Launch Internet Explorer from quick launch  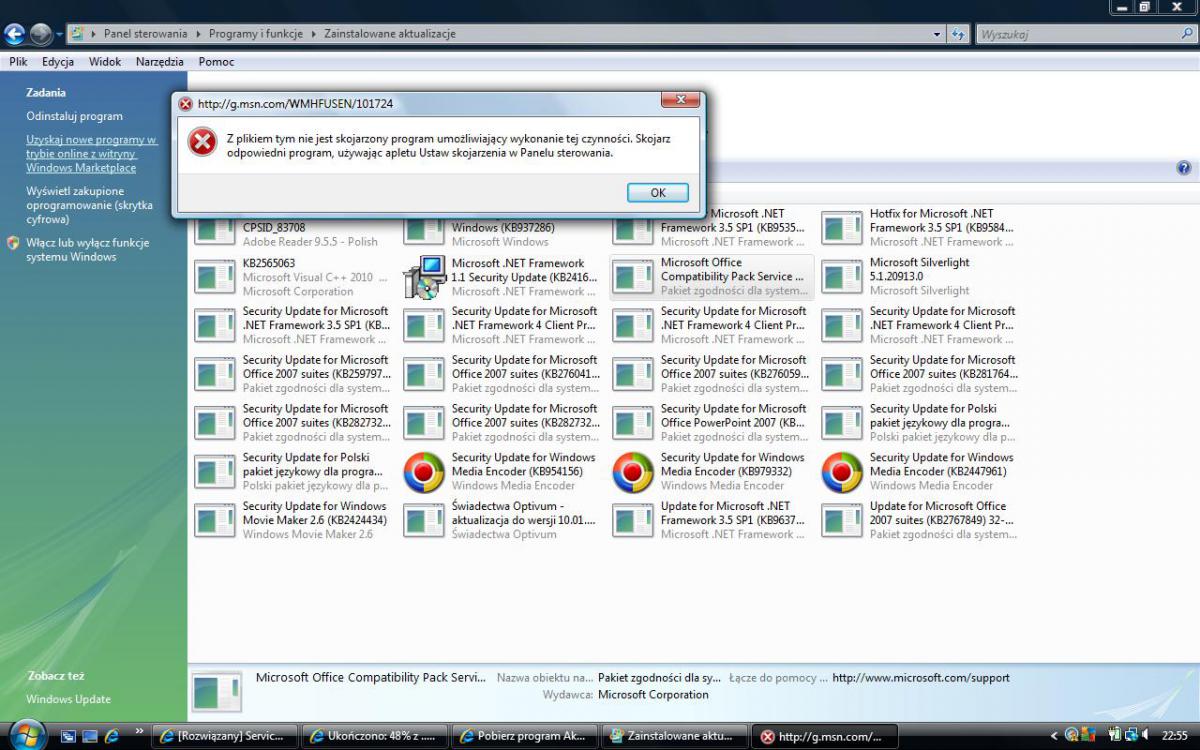[112, 736]
